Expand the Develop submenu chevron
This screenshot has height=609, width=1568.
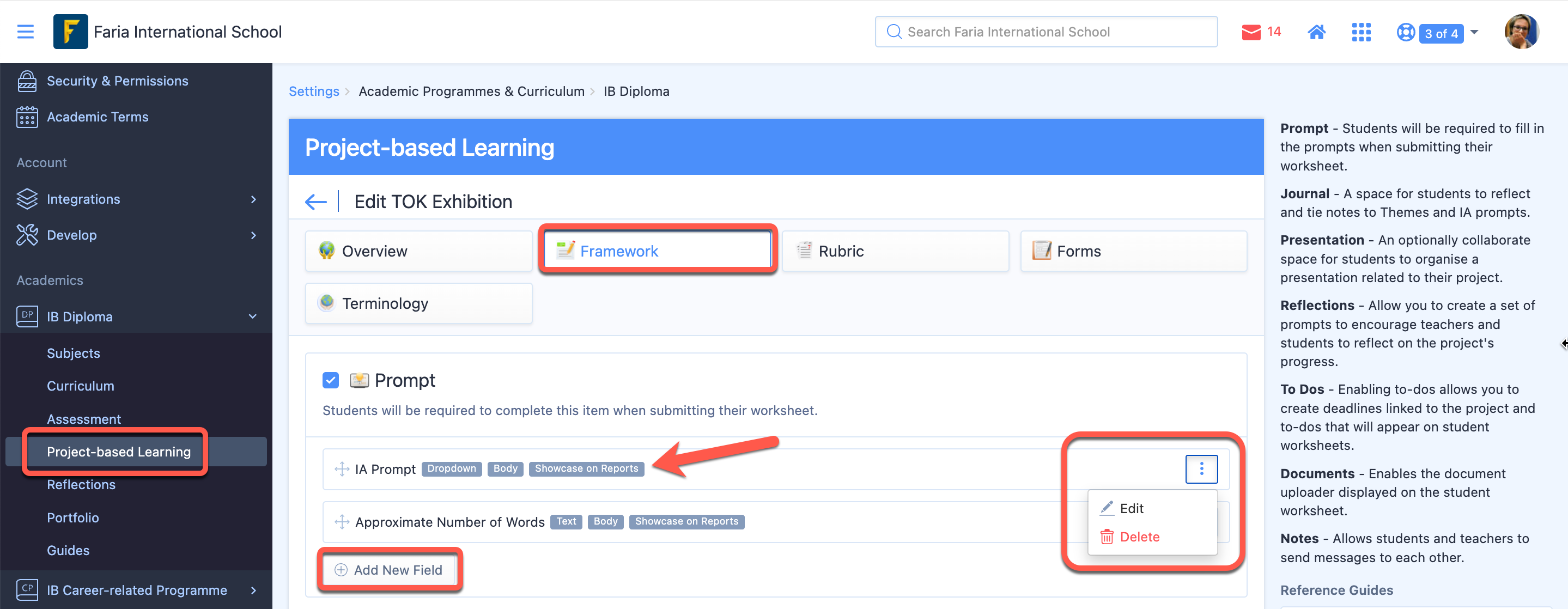pos(254,235)
